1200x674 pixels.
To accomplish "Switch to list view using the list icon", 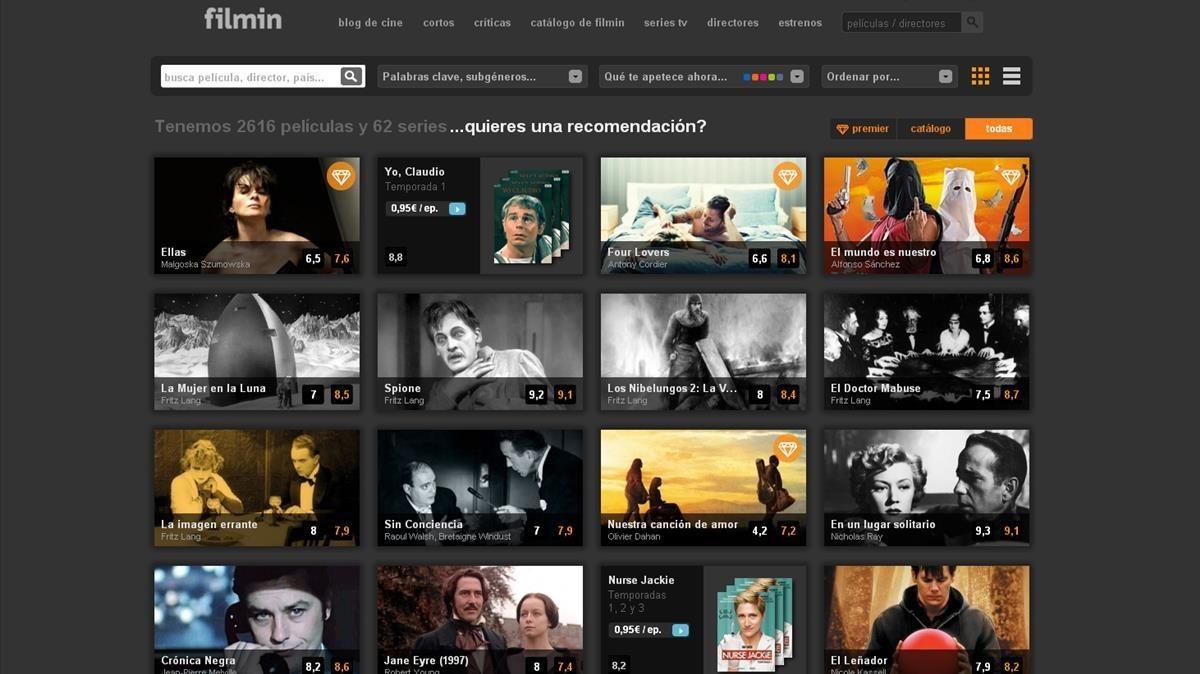I will pyautogui.click(x=1011, y=75).
